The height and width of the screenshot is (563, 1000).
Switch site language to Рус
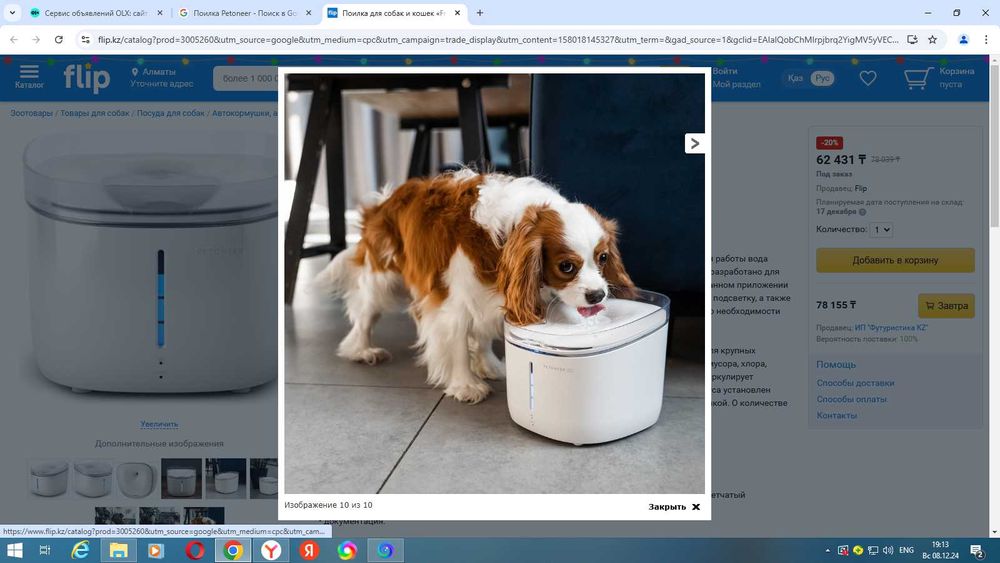[x=822, y=78]
